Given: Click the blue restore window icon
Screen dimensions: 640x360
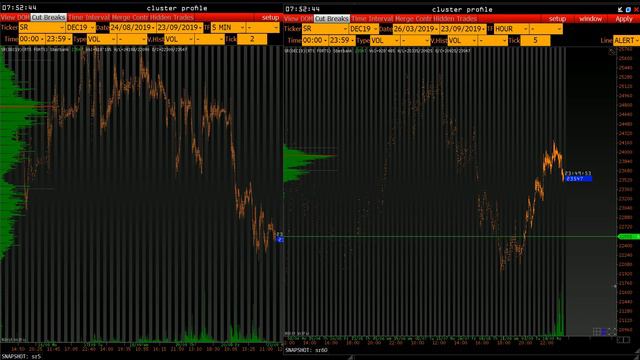Looking at the screenshot, I should [628, 9].
